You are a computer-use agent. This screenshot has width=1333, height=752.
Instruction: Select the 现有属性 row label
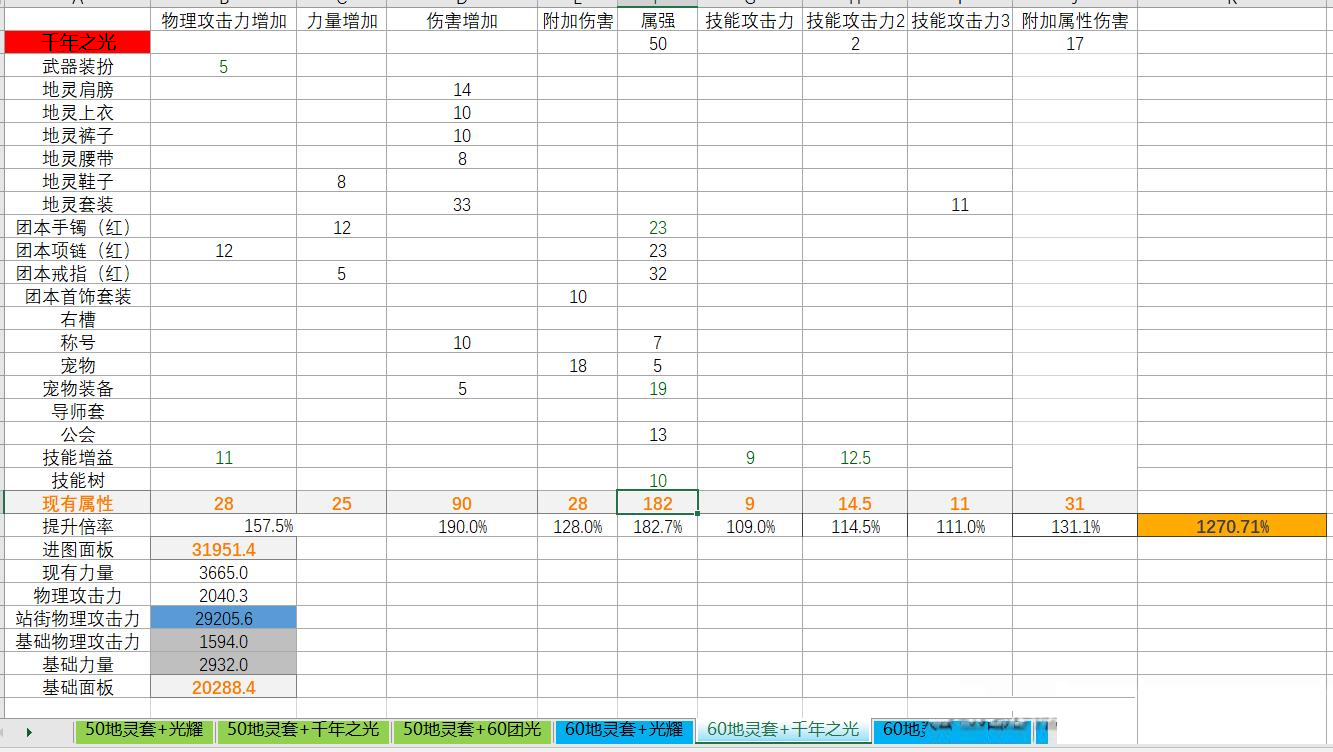pos(78,503)
